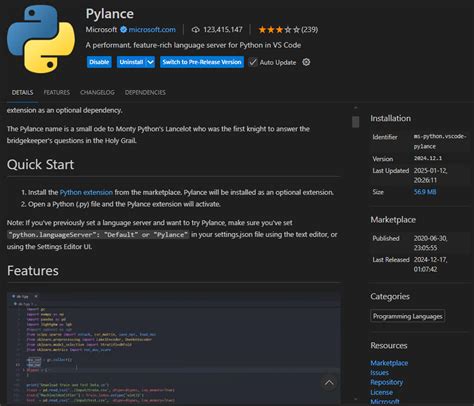The height and width of the screenshot is (406, 474).
Task: Switch to the Details tab
Action: tap(22, 92)
